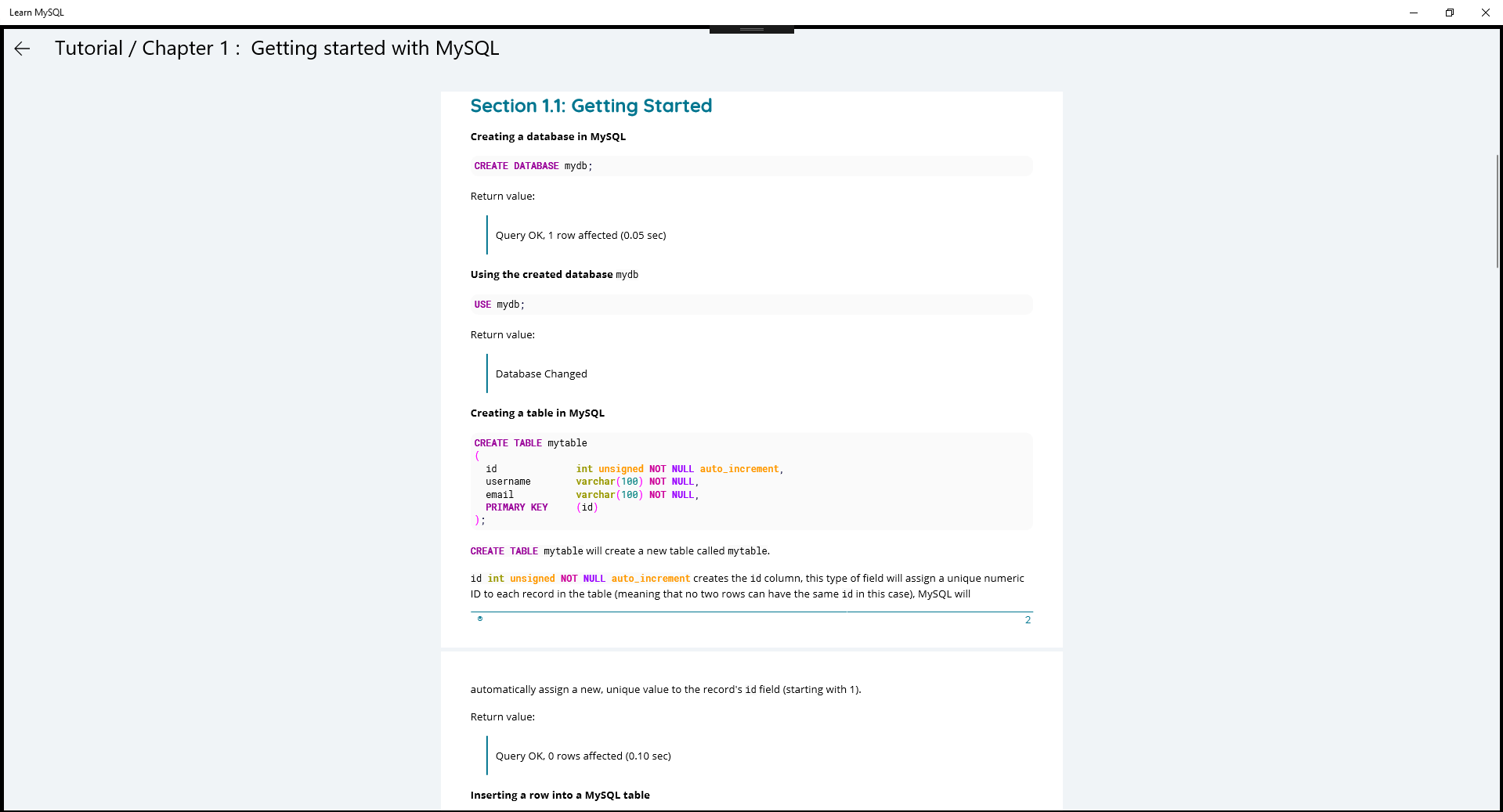Viewport: 1503px width, 812px height.
Task: Click the line 'ID to each record in the table'
Action: [721, 594]
